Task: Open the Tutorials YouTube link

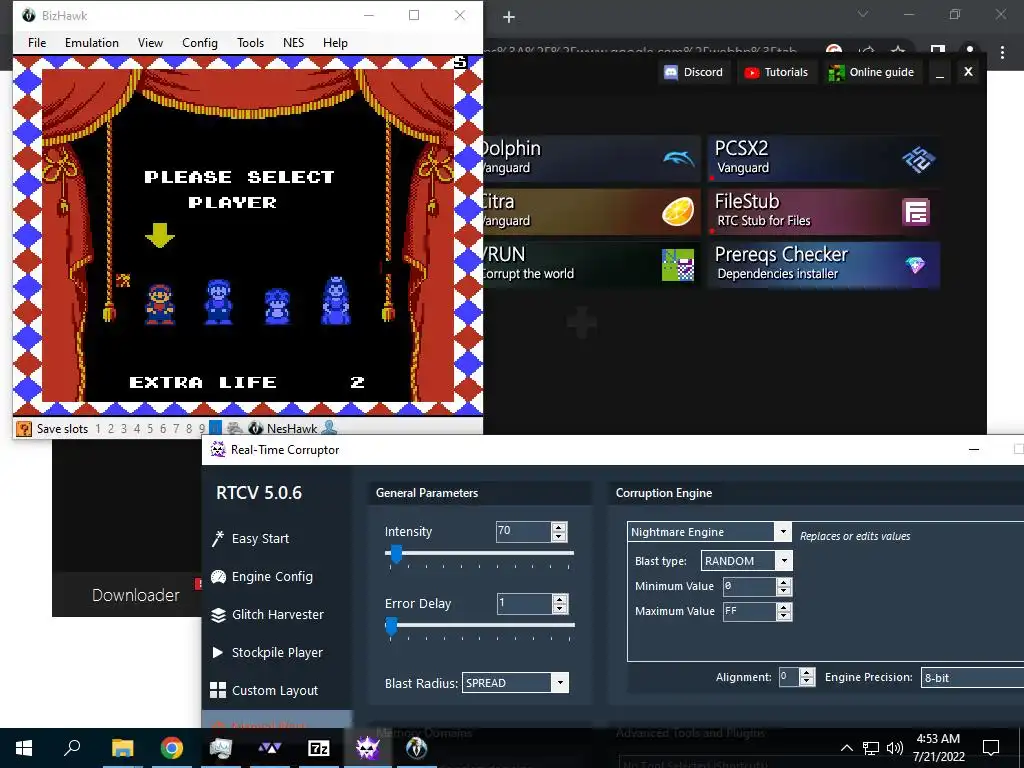Action: point(776,72)
